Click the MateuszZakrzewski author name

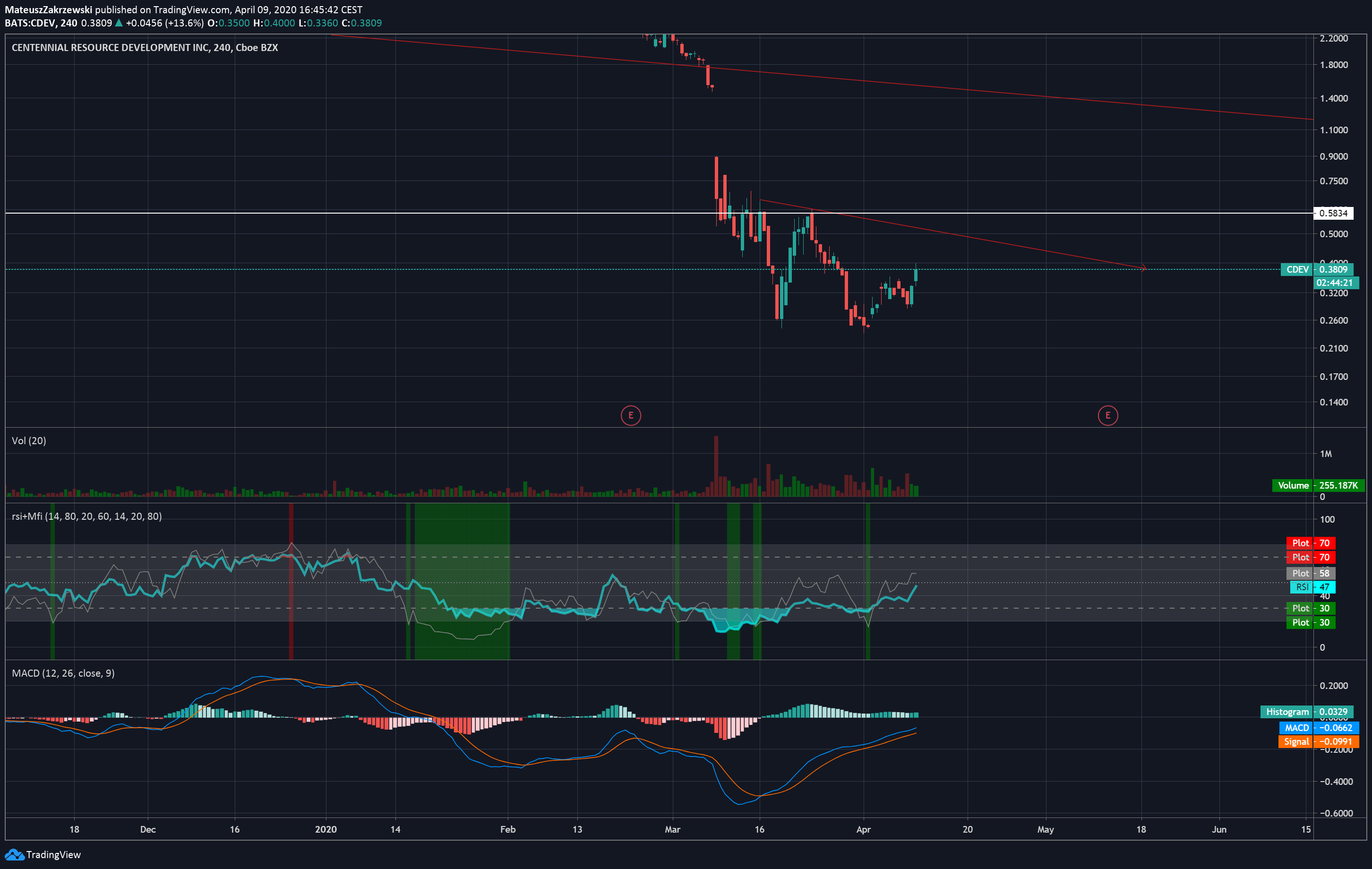49,10
